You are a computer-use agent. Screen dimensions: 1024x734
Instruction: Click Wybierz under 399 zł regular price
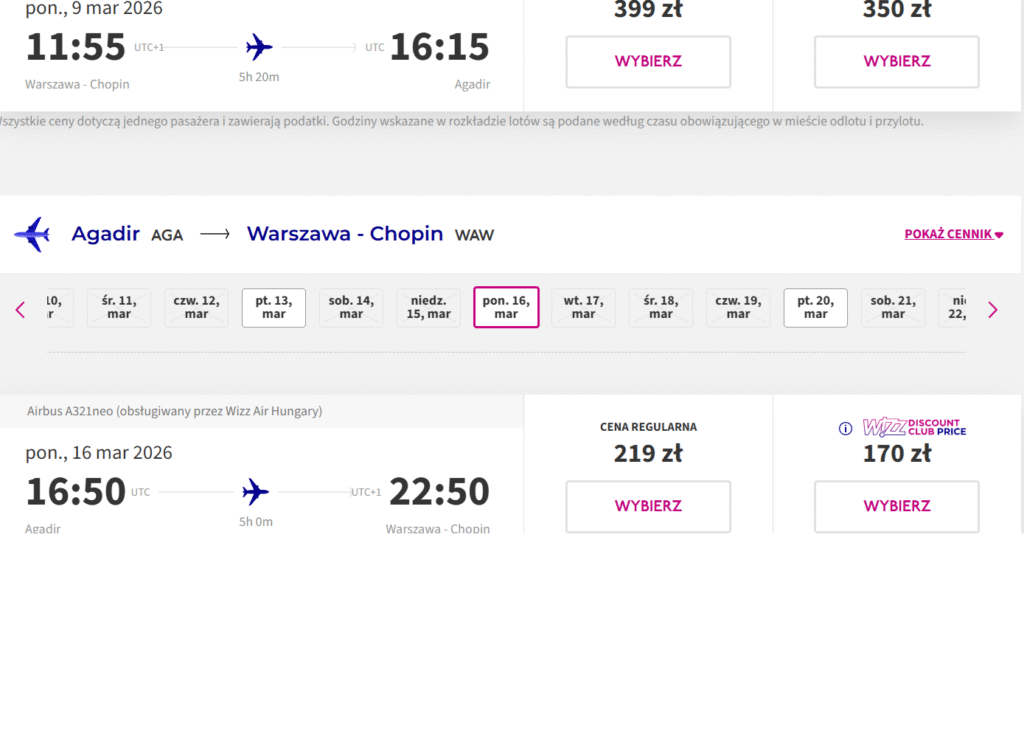pos(648,61)
